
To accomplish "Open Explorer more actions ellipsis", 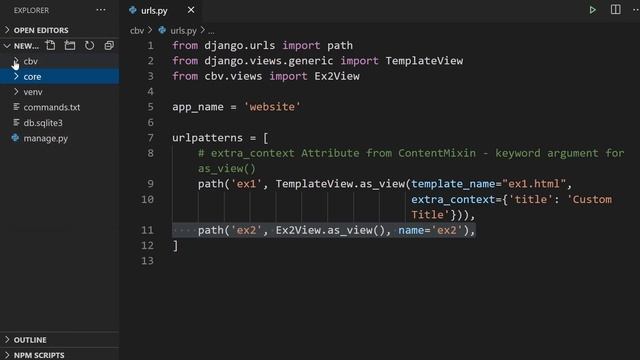I will click(x=101, y=10).
